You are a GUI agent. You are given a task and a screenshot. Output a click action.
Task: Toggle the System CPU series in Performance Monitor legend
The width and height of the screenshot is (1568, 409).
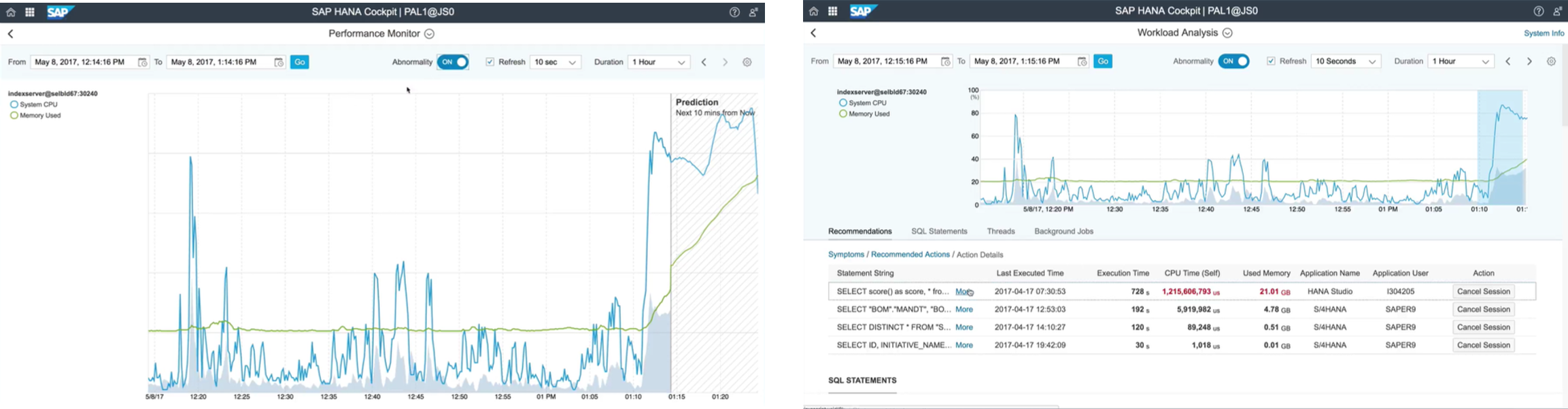14,105
